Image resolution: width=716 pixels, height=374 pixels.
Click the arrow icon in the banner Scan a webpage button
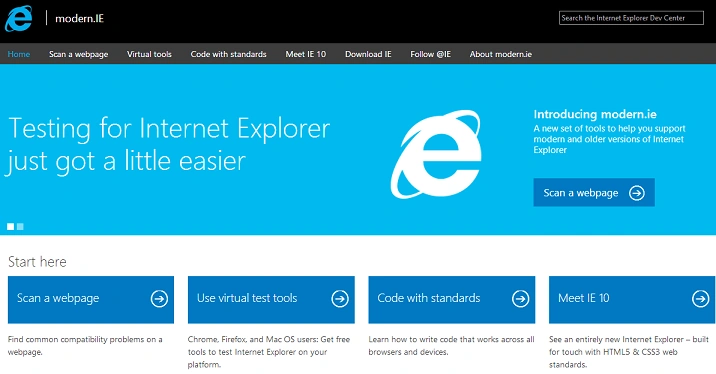637,193
